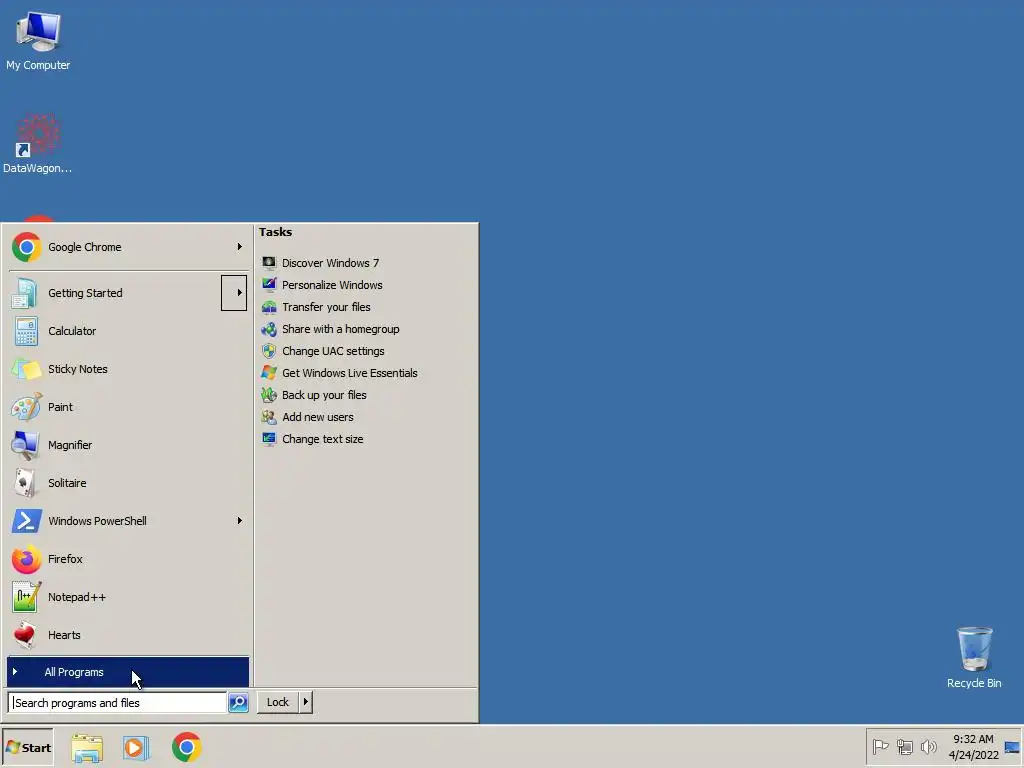
Task: Expand Google Chrome jump list arrow
Action: pyautogui.click(x=240, y=247)
